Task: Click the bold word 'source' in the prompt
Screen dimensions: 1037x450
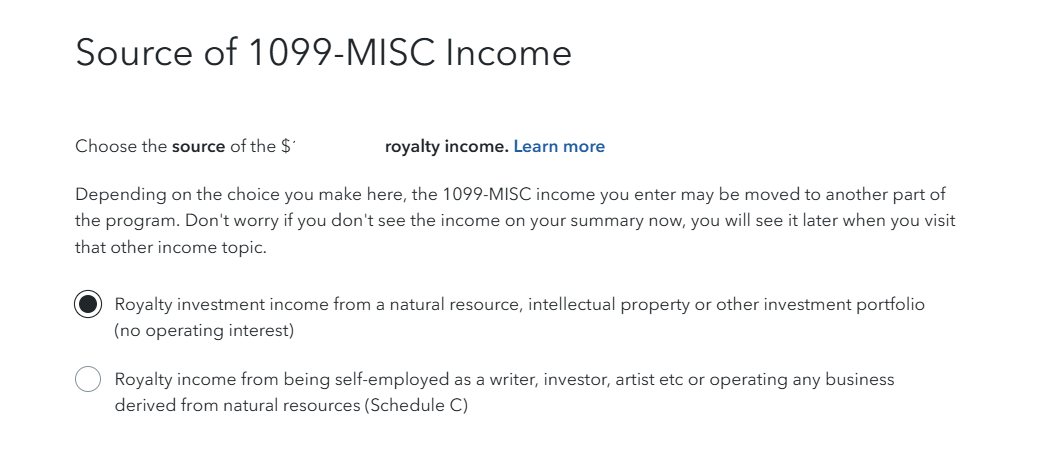Action: click(x=198, y=146)
